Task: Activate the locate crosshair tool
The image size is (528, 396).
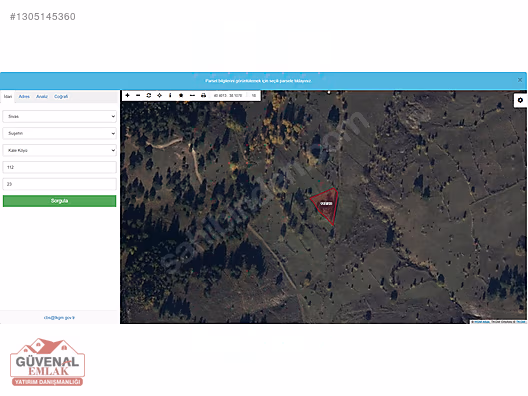Action: click(160, 95)
